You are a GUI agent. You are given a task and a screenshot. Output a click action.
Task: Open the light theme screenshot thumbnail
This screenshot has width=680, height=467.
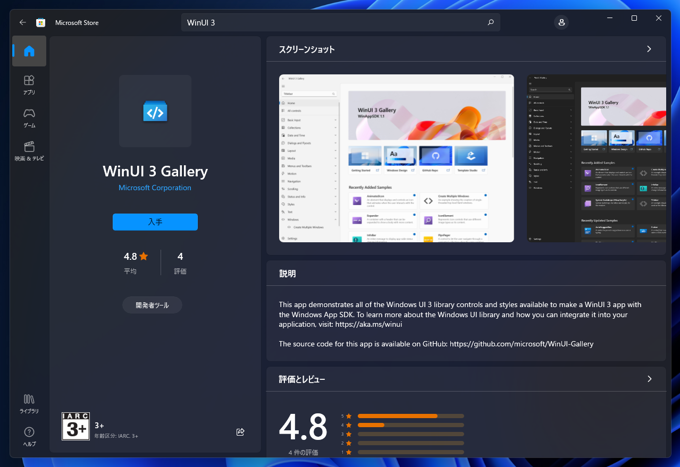point(396,158)
